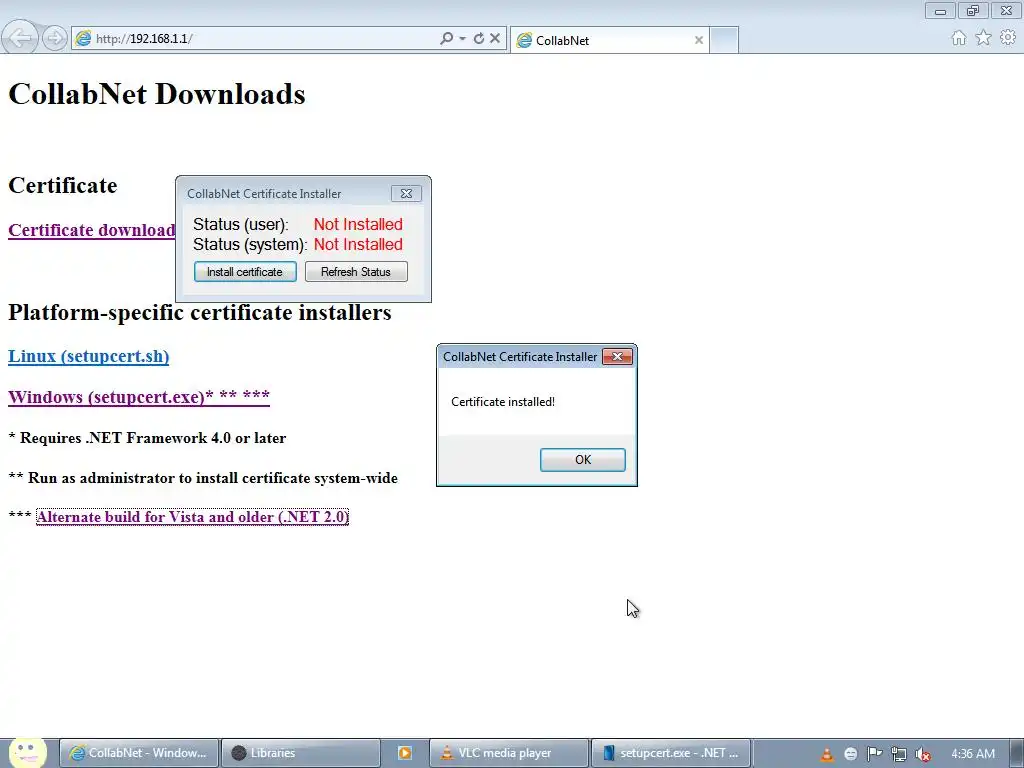Click the browser Back arrow button

[x=20, y=38]
